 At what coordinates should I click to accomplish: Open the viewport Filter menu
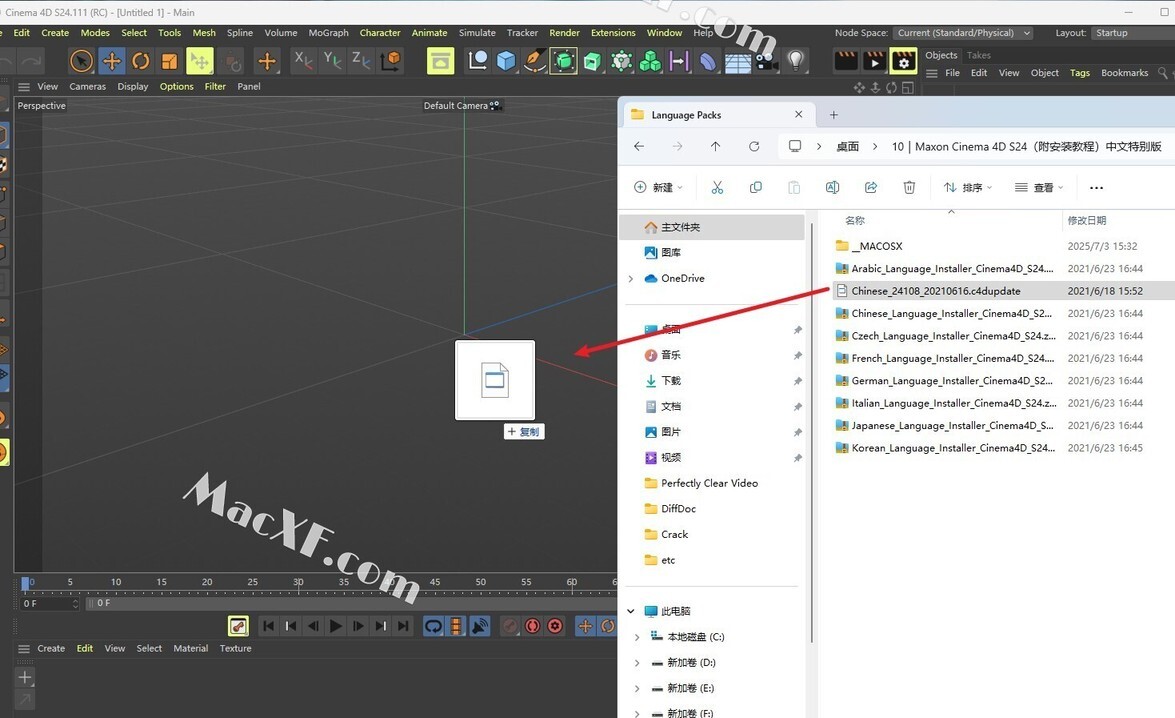tap(215, 86)
